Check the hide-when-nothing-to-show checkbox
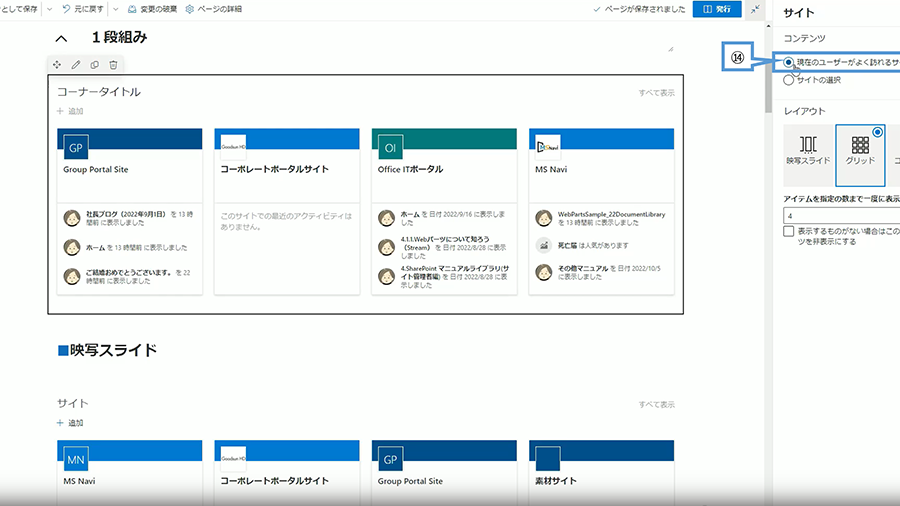 click(x=789, y=231)
